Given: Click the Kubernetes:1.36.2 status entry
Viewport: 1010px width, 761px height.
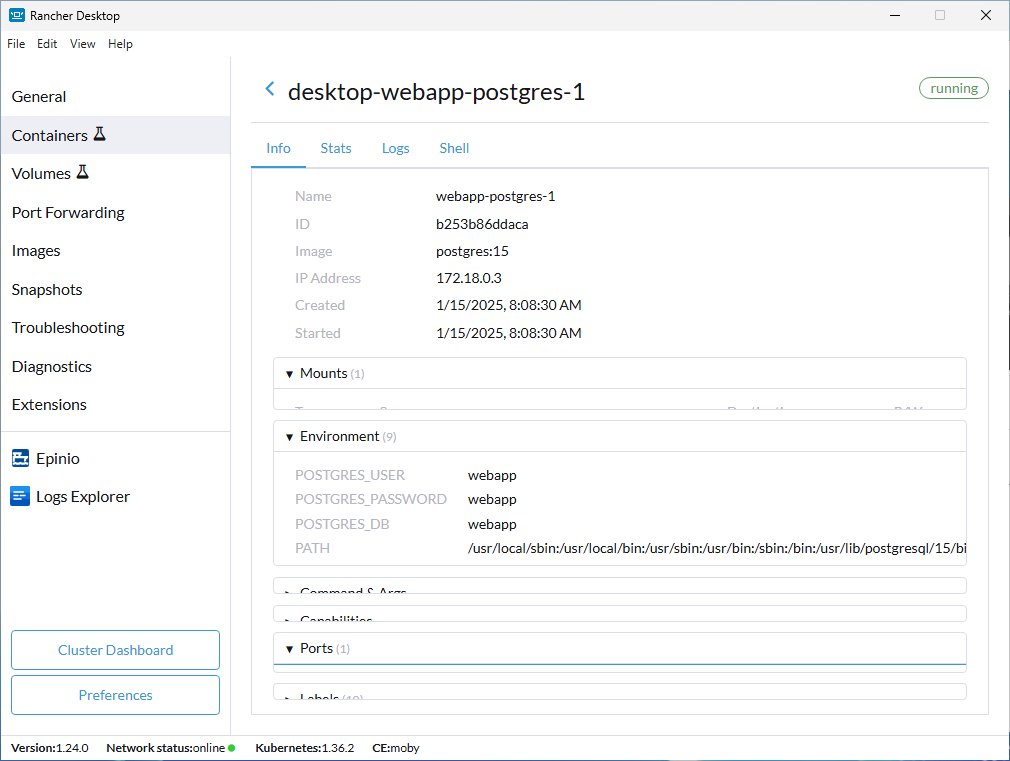Looking at the screenshot, I should click(x=305, y=748).
